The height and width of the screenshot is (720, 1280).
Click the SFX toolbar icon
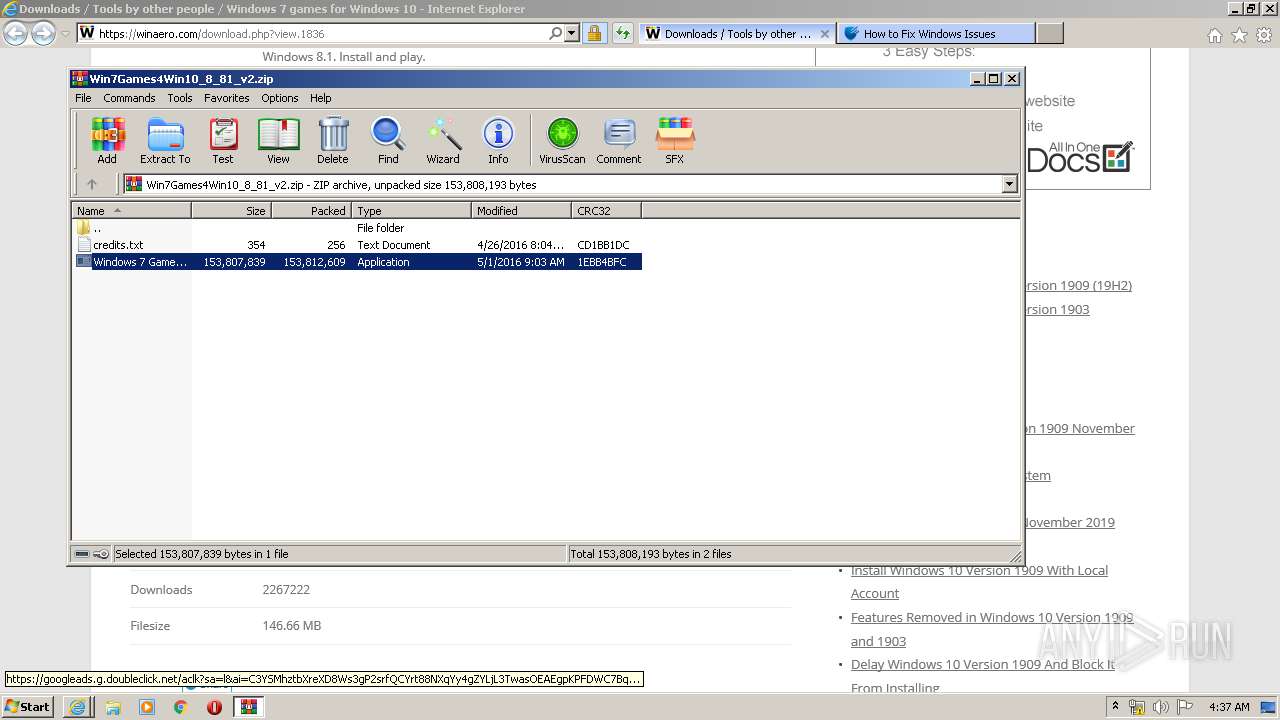click(x=675, y=140)
